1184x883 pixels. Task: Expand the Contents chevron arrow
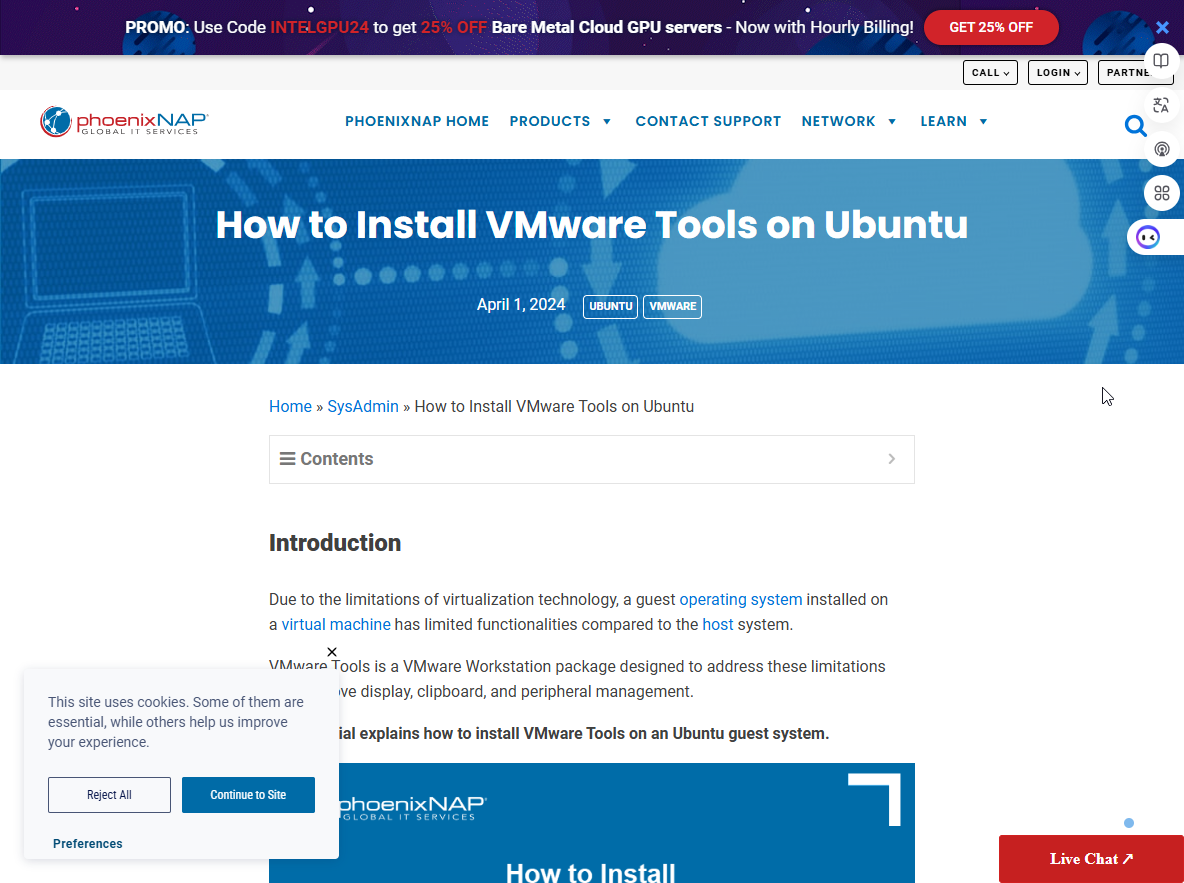point(892,458)
